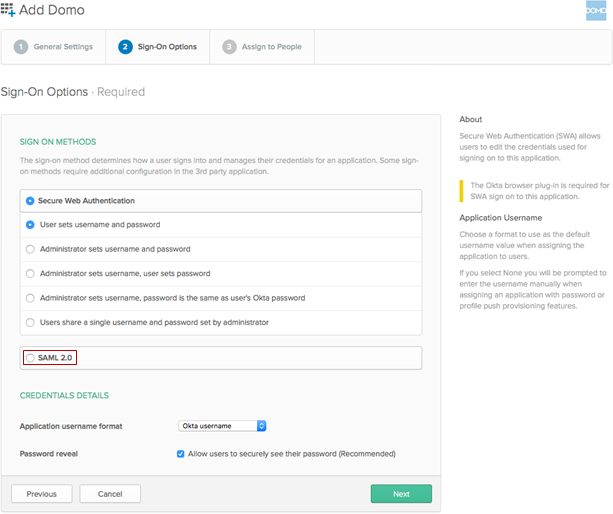Choose User sets username and password
This screenshot has width=613, height=514.
click(30, 225)
